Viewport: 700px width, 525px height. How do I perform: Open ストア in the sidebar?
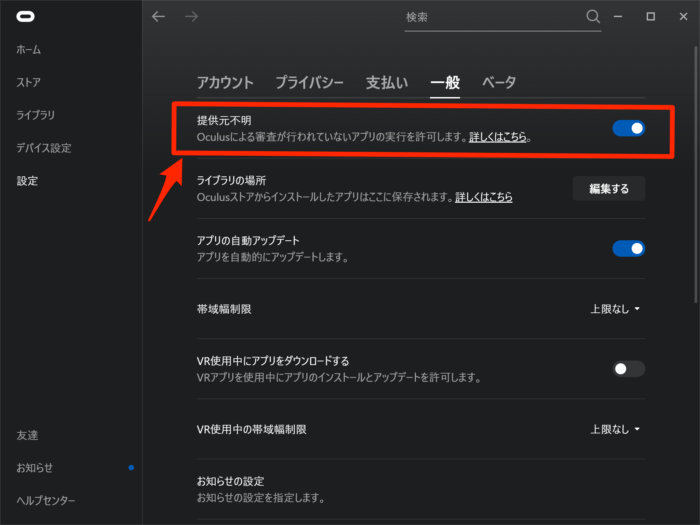coord(29,82)
